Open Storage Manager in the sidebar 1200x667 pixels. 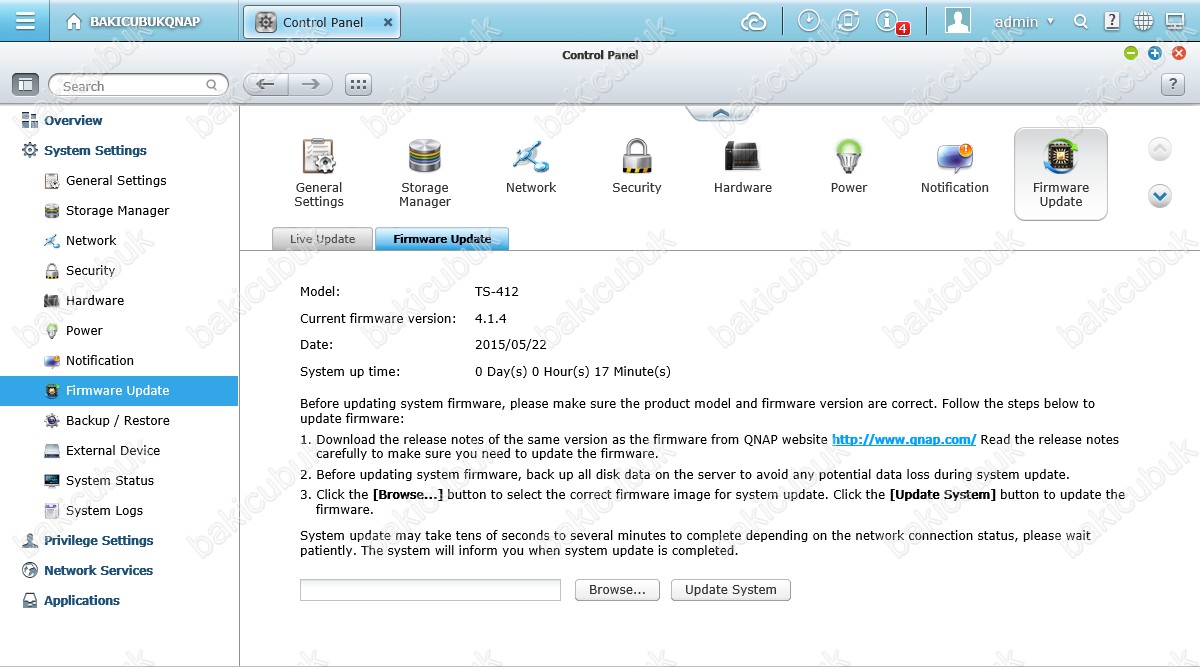point(117,210)
